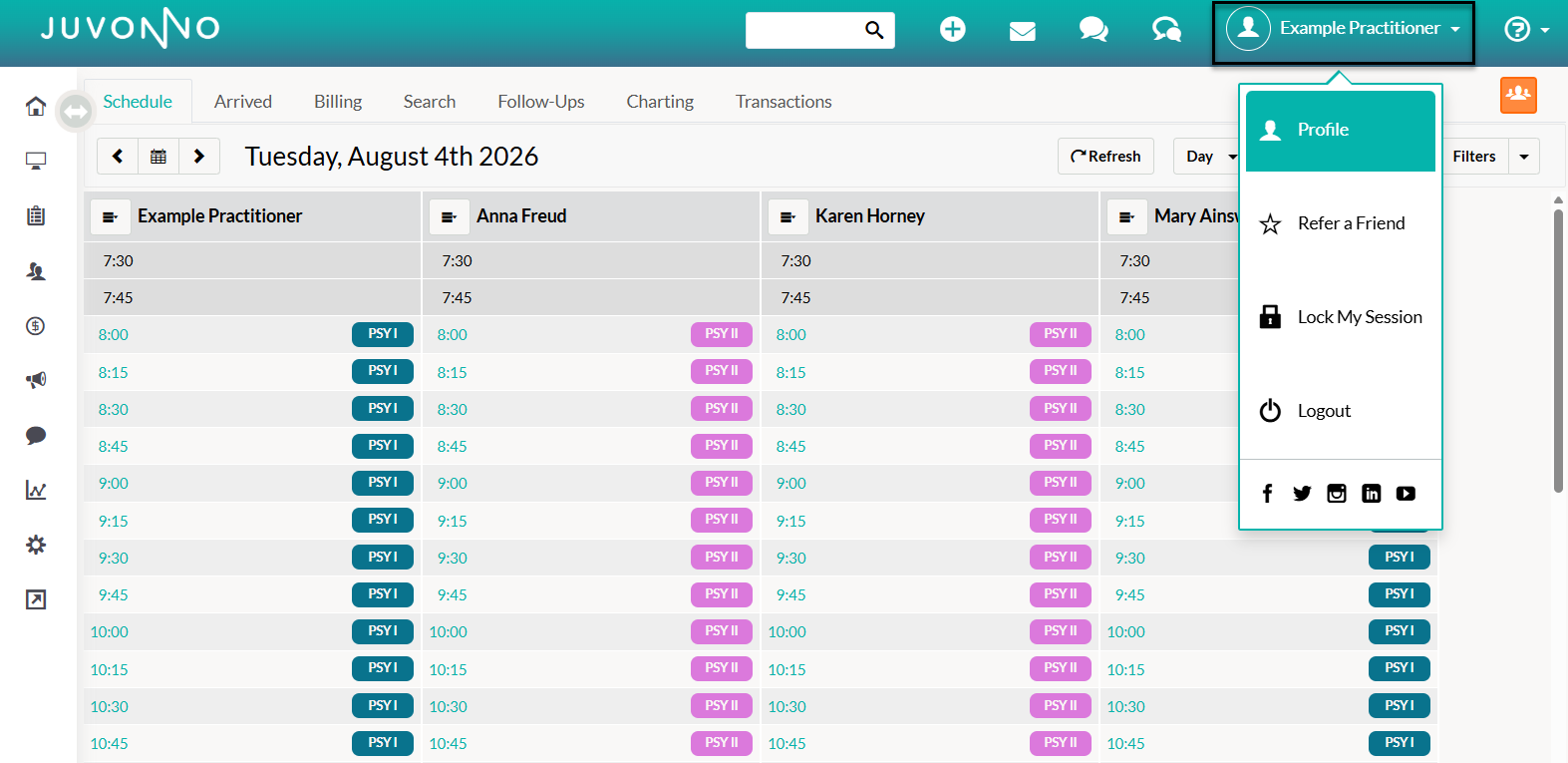Open the chat bubbles messages icon
Image resolution: width=1568 pixels, height=763 pixels.
pos(1094,30)
